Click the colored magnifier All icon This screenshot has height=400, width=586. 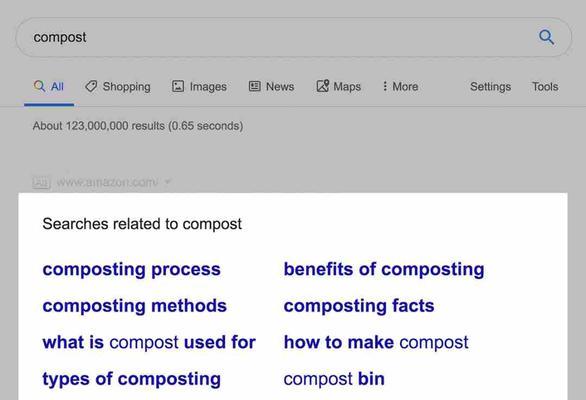pos(39,86)
